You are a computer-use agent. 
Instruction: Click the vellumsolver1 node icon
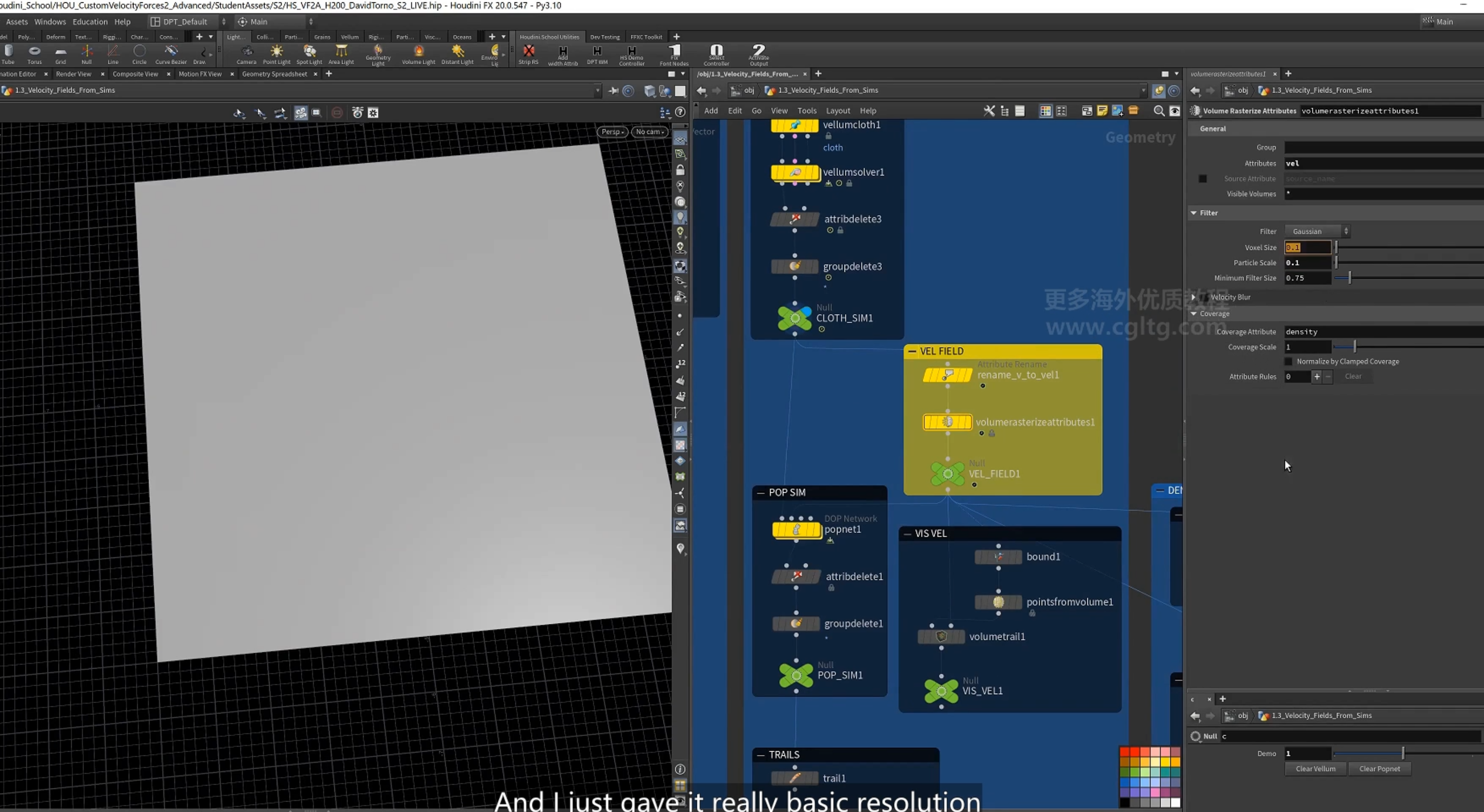click(795, 172)
